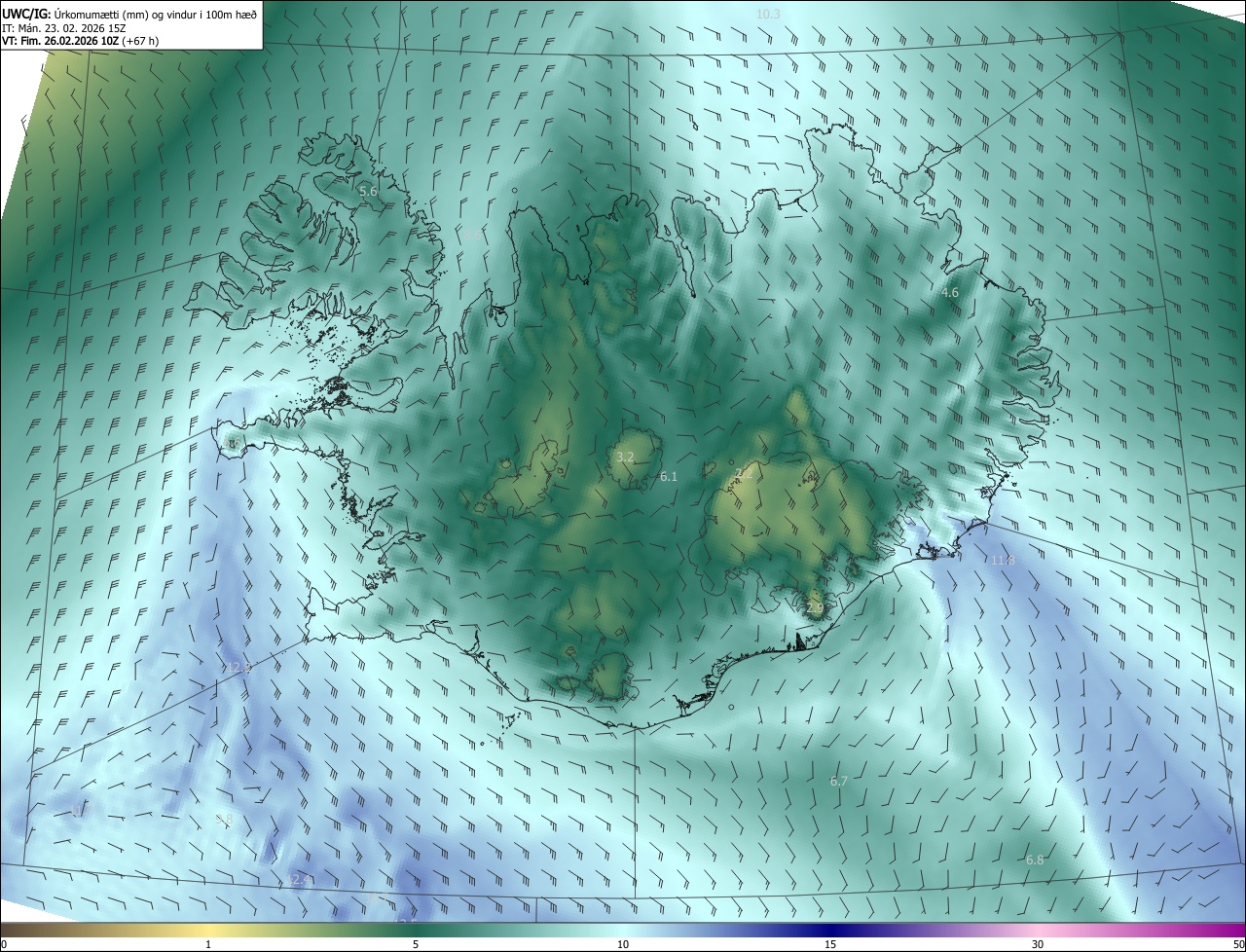Click the "6.8" value label
This screenshot has width=1246, height=952.
point(1034,860)
